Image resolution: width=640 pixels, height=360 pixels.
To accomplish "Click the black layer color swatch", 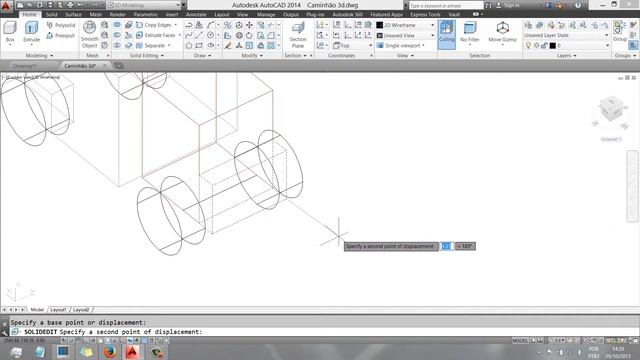I will (x=553, y=46).
